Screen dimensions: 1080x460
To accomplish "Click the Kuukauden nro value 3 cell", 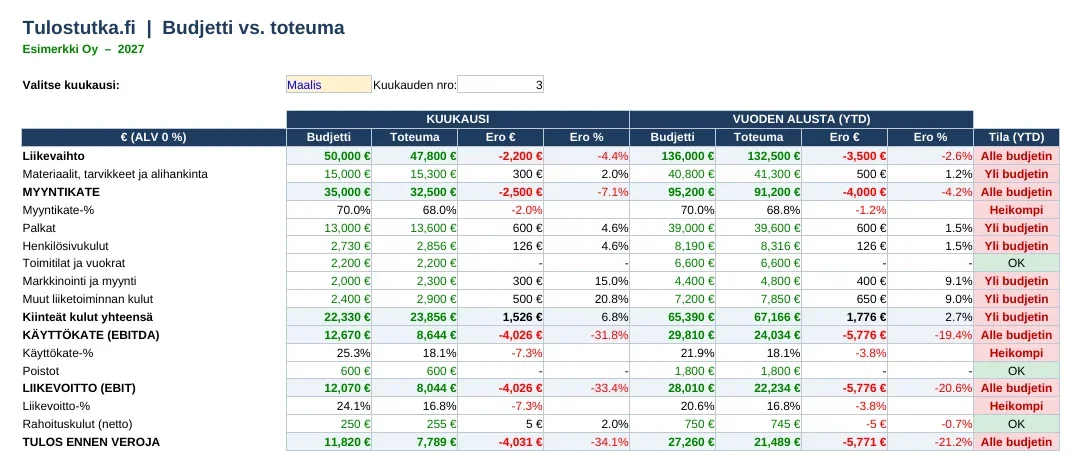I will pyautogui.click(x=500, y=85).
